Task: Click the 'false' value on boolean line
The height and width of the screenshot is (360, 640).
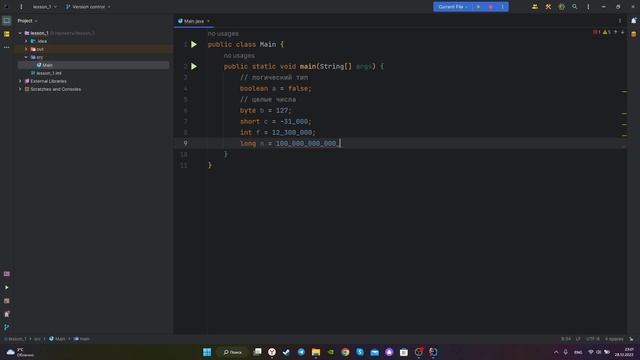Action: [298, 88]
